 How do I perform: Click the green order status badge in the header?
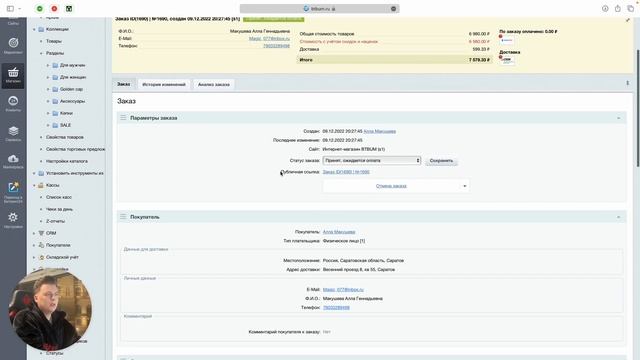tap(273, 19)
